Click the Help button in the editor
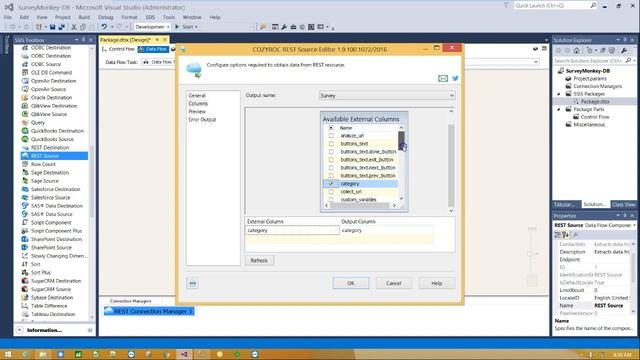This screenshot has width=640, height=360. 437,283
